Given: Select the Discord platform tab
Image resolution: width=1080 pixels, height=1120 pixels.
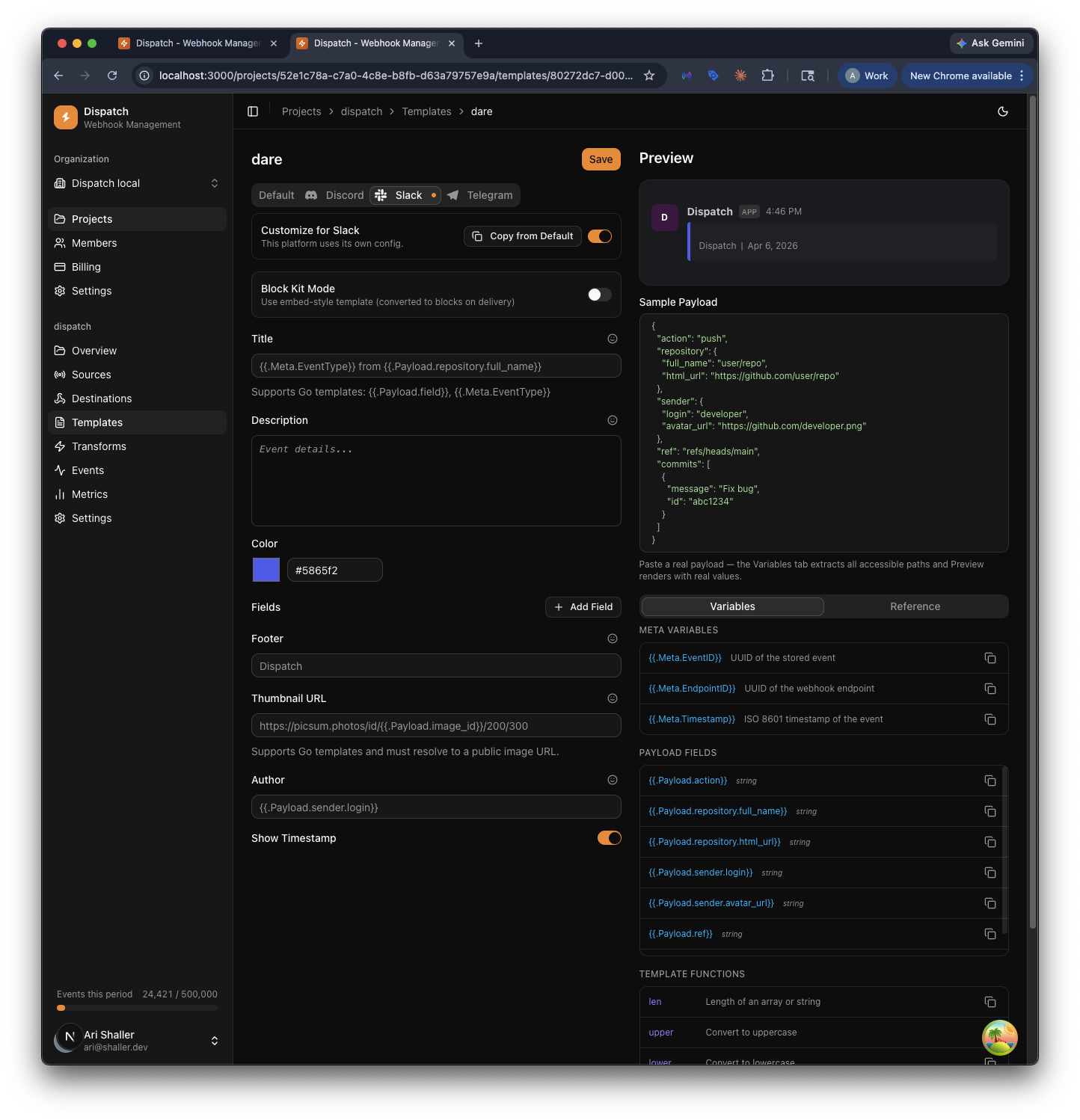Looking at the screenshot, I should coord(334,195).
